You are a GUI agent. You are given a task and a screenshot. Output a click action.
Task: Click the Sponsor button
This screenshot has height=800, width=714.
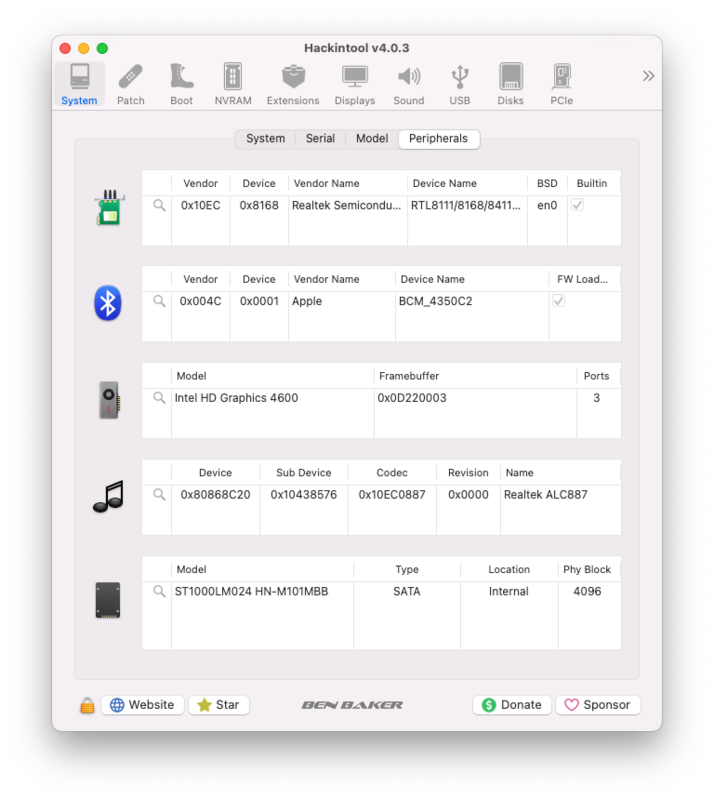(x=598, y=705)
